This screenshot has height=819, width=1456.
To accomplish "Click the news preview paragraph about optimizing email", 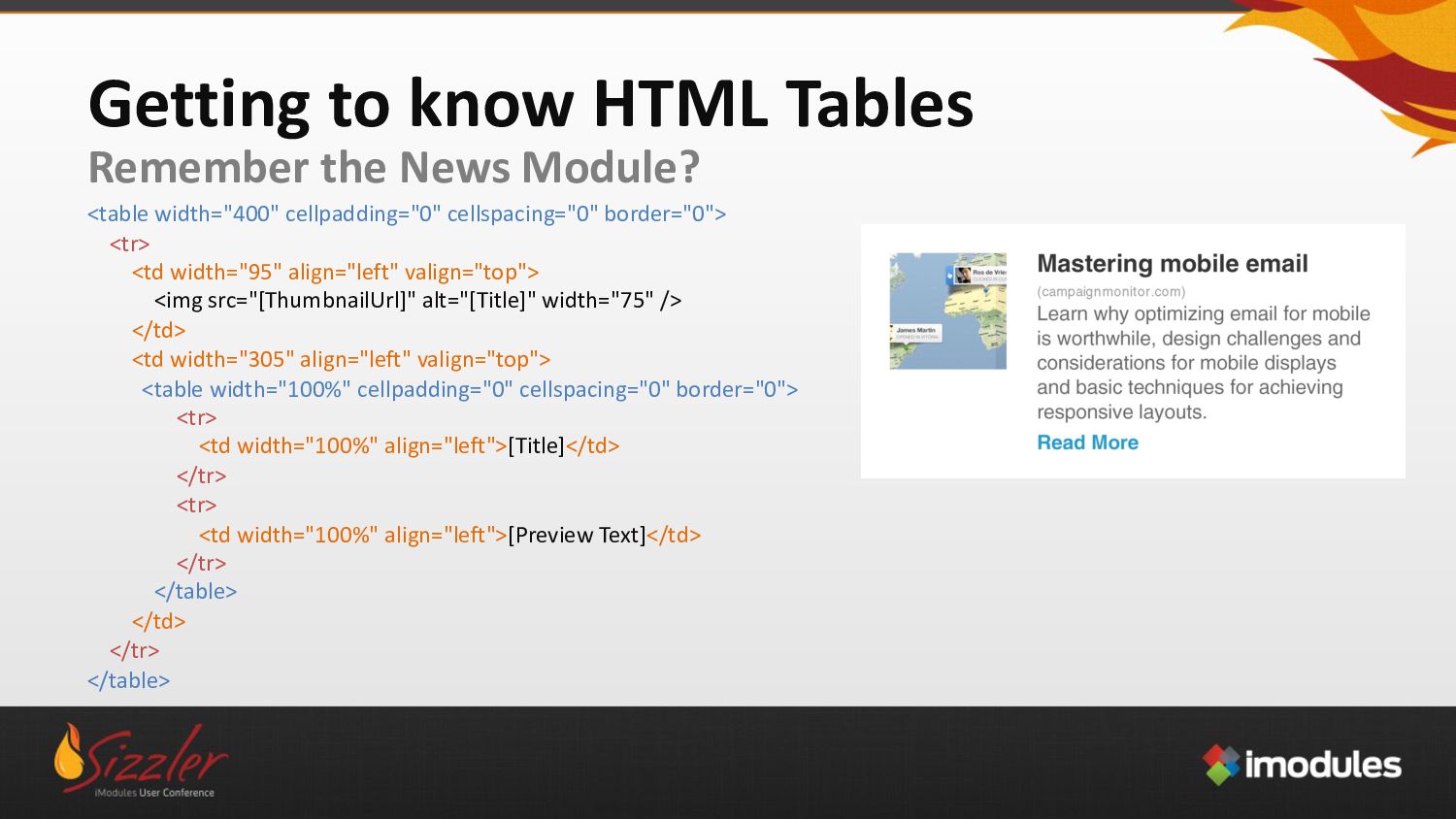I will pyautogui.click(x=1204, y=363).
